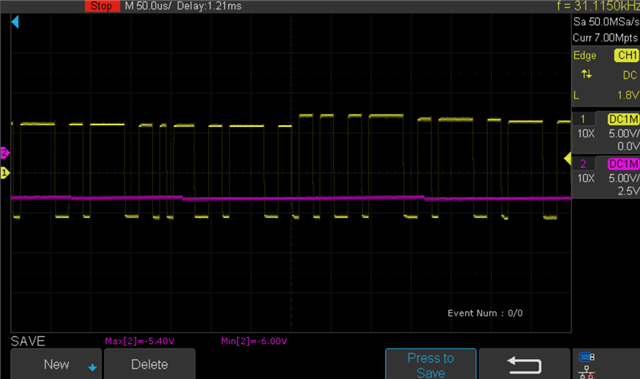Click the New button label

pyautogui.click(x=56, y=364)
